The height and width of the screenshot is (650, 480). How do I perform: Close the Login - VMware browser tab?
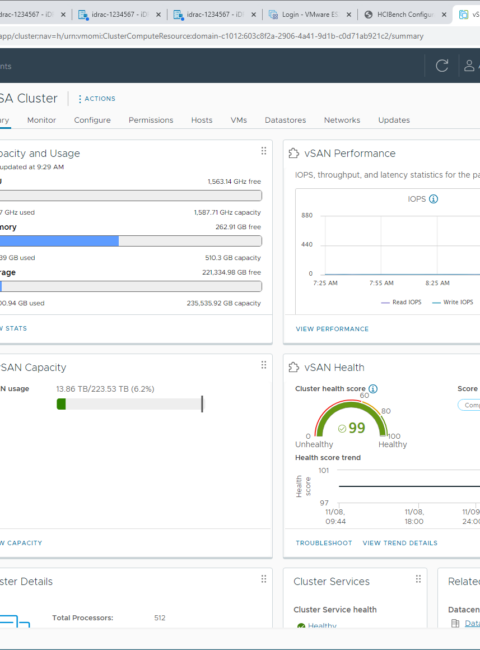(x=349, y=15)
